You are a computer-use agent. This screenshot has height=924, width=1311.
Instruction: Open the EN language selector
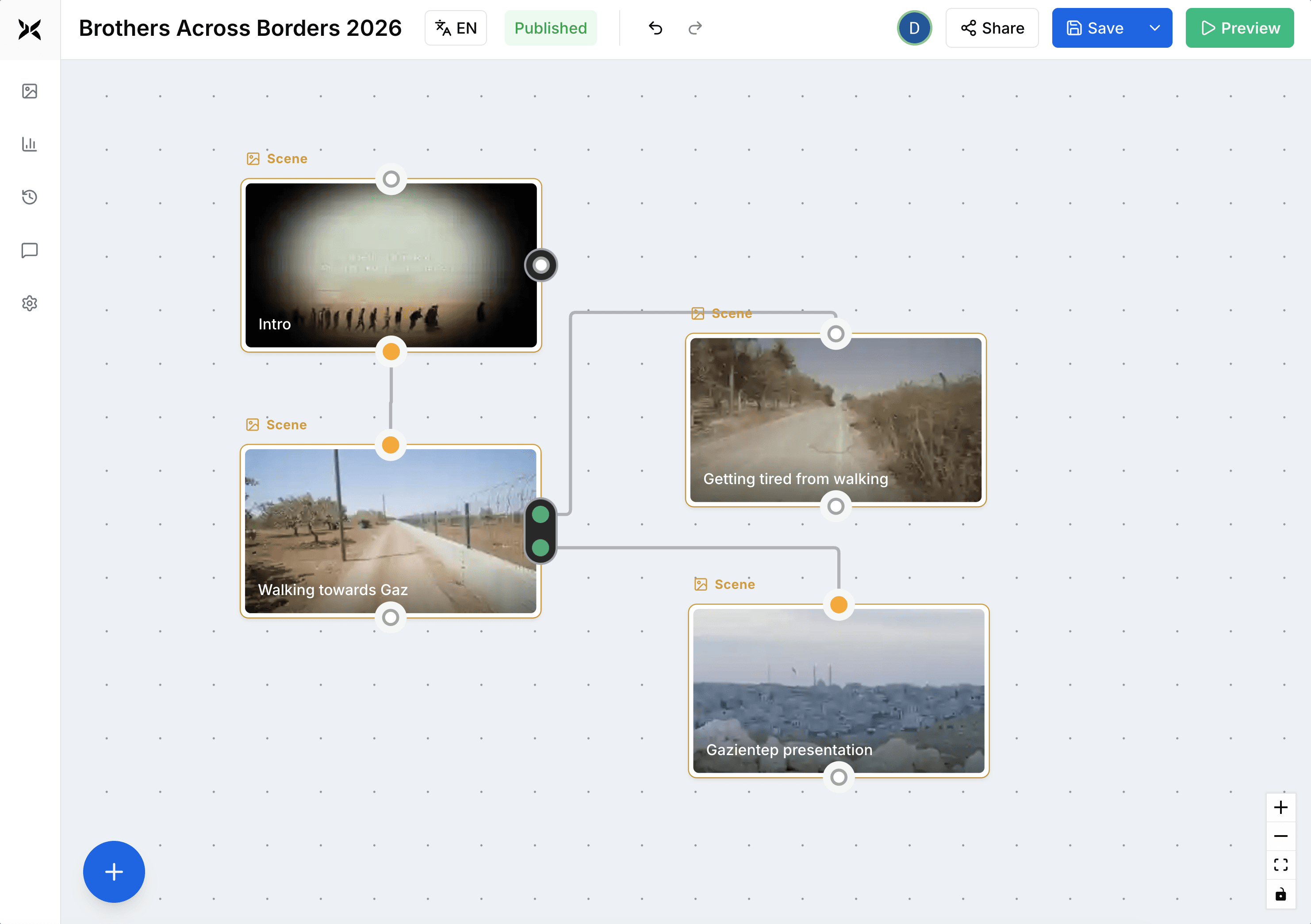coord(456,28)
